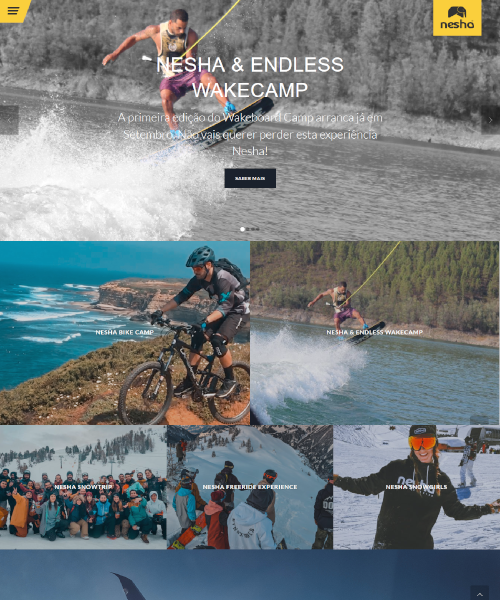The width and height of the screenshot is (500, 600).
Task: Select the second carousel indicator dot
Action: pos(248,229)
